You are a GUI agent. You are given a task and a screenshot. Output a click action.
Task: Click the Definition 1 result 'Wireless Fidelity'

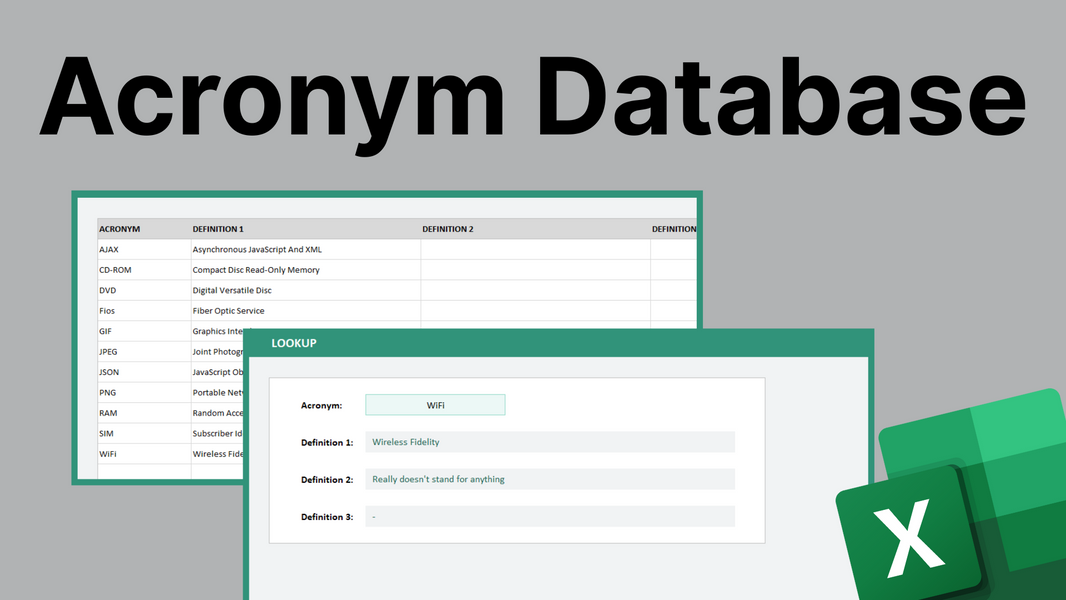(549, 442)
